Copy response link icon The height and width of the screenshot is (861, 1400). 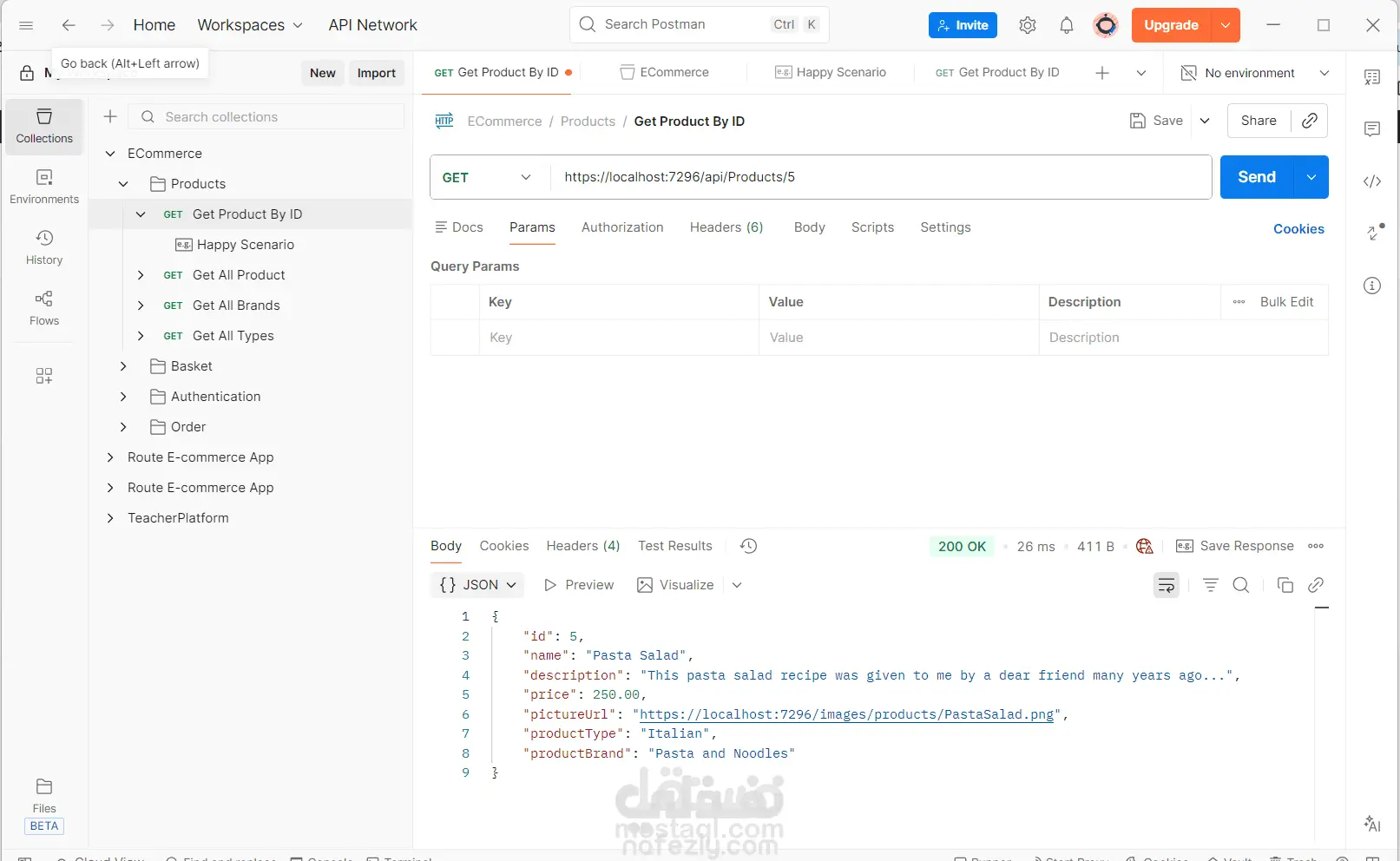(1316, 585)
